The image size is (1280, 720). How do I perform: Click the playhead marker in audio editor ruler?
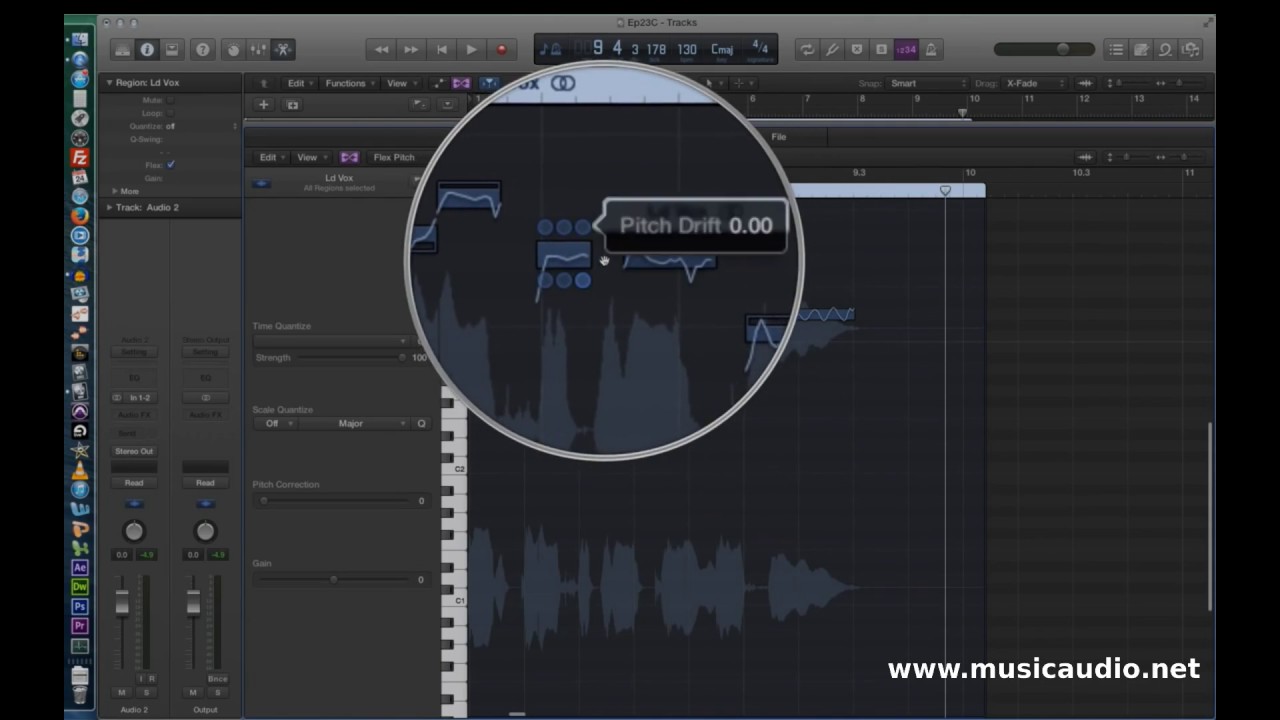[945, 190]
